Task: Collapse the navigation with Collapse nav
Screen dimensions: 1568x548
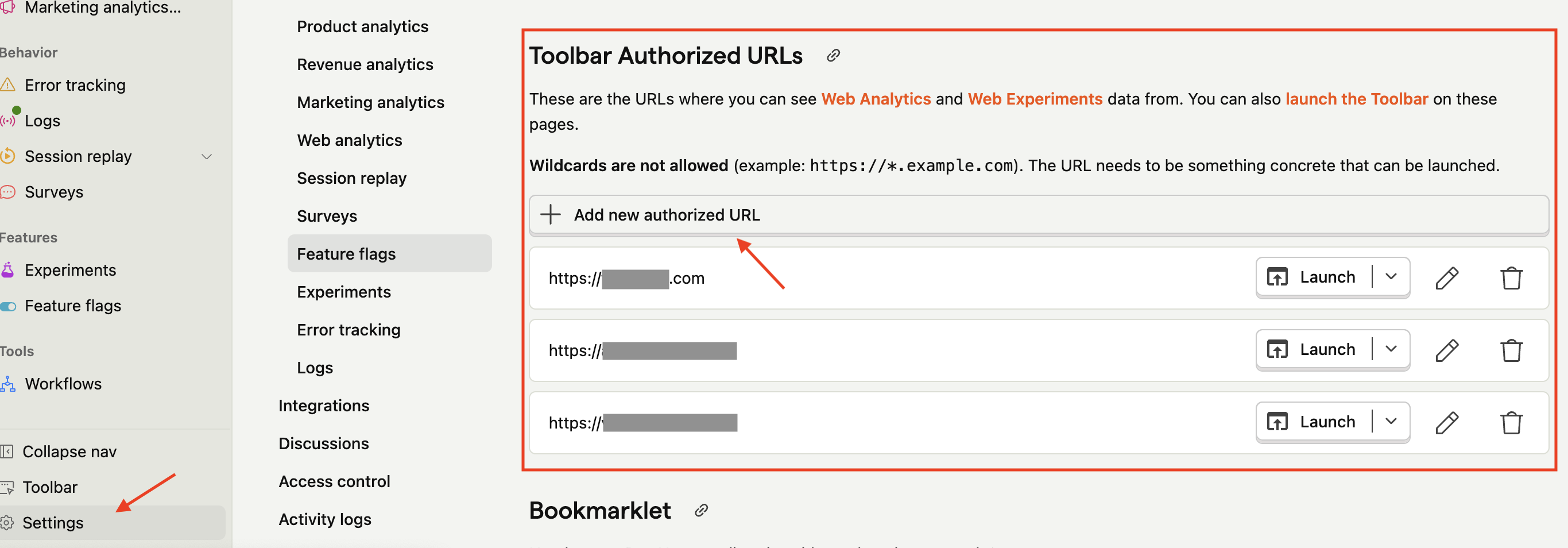Action: (x=69, y=452)
